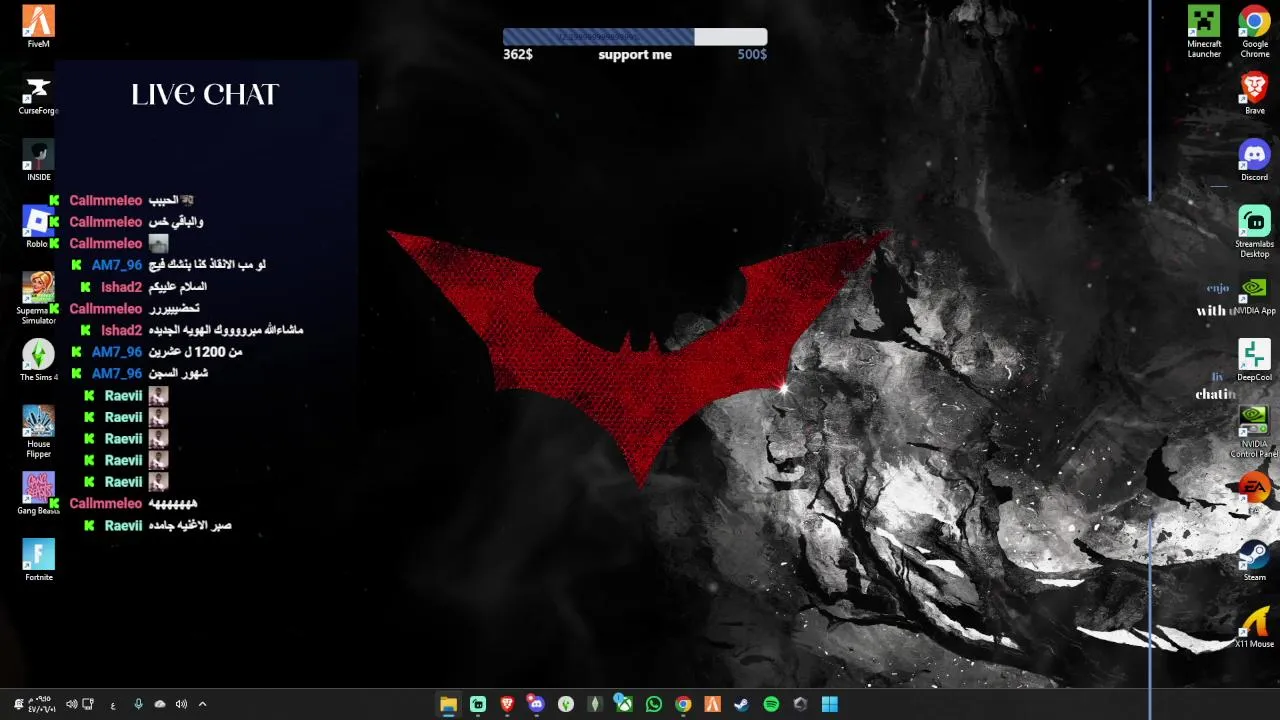Launch CurseForge from the desktop
Screen dimensions: 1280x720
38,95
